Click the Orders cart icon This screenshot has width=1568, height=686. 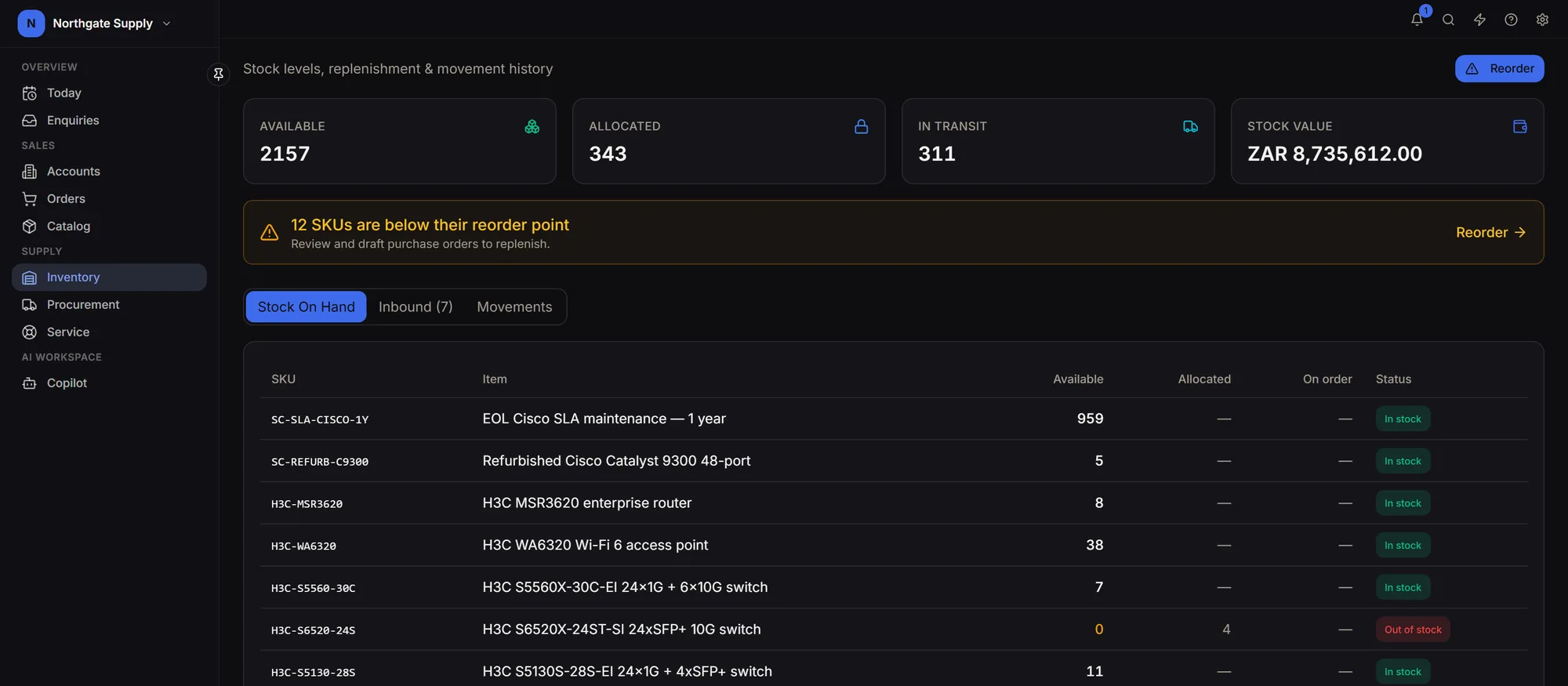(x=30, y=199)
